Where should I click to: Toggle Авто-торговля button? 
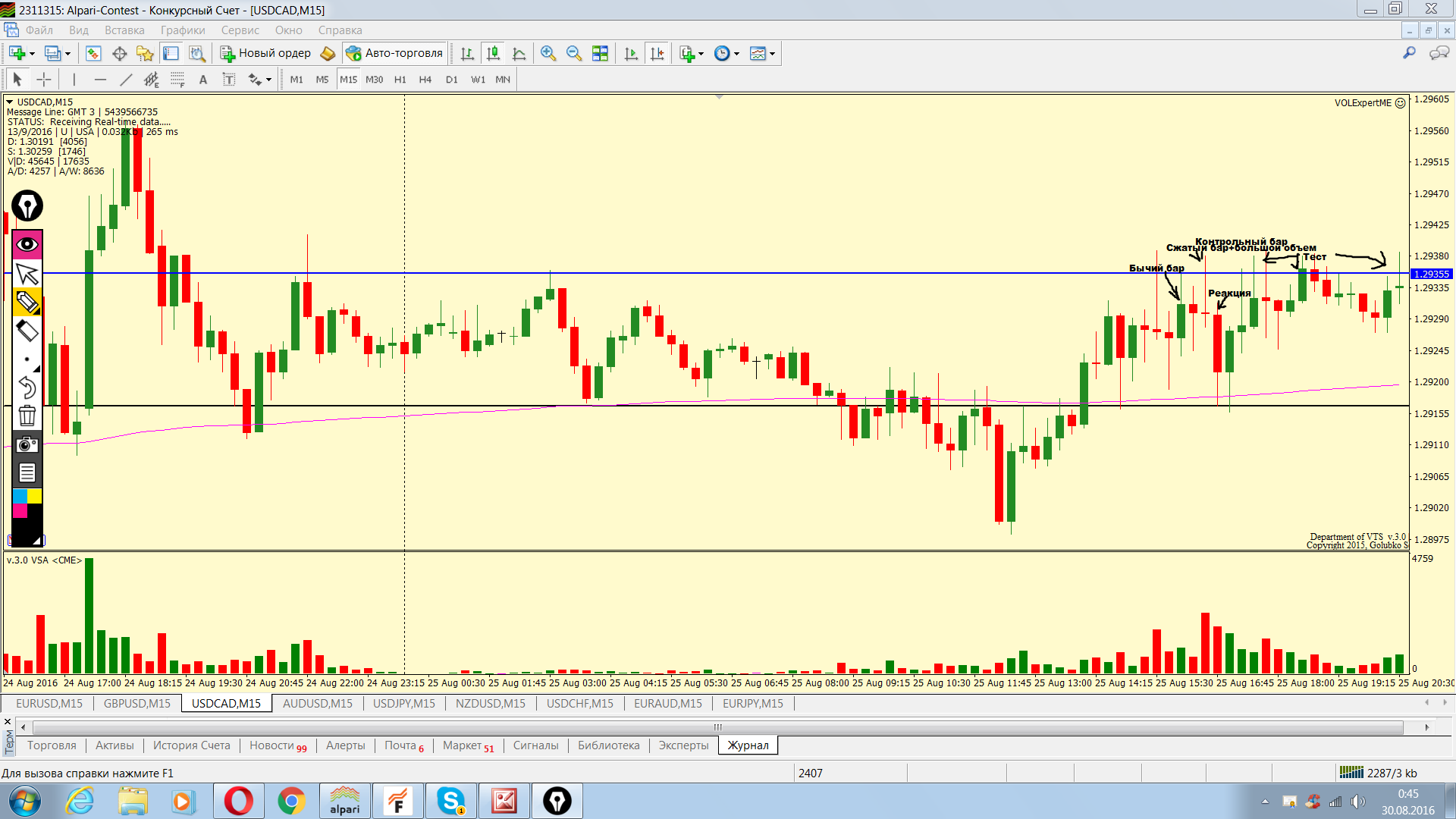pyautogui.click(x=394, y=53)
